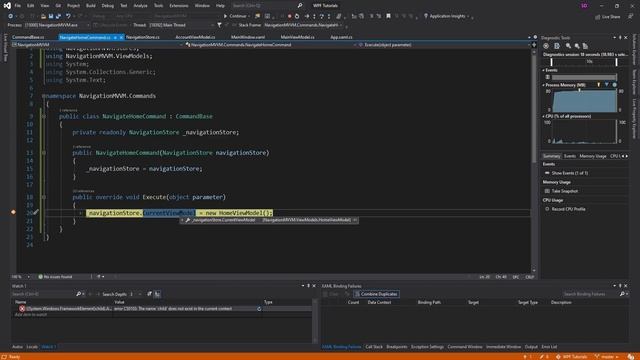The image size is (640, 360).
Task: Open the Thread dropdown Main Thread
Action: pos(181,25)
